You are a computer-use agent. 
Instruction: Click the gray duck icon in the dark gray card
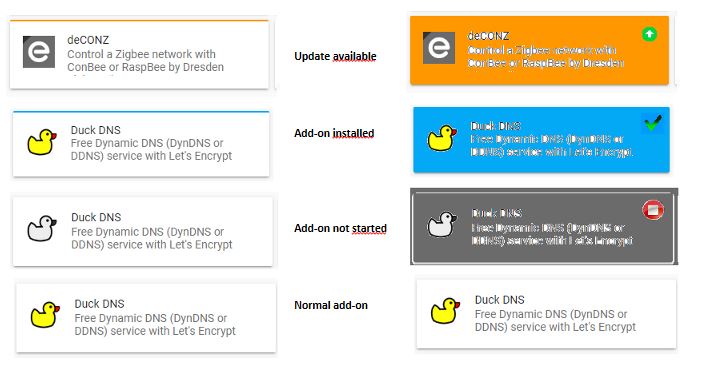tap(442, 225)
